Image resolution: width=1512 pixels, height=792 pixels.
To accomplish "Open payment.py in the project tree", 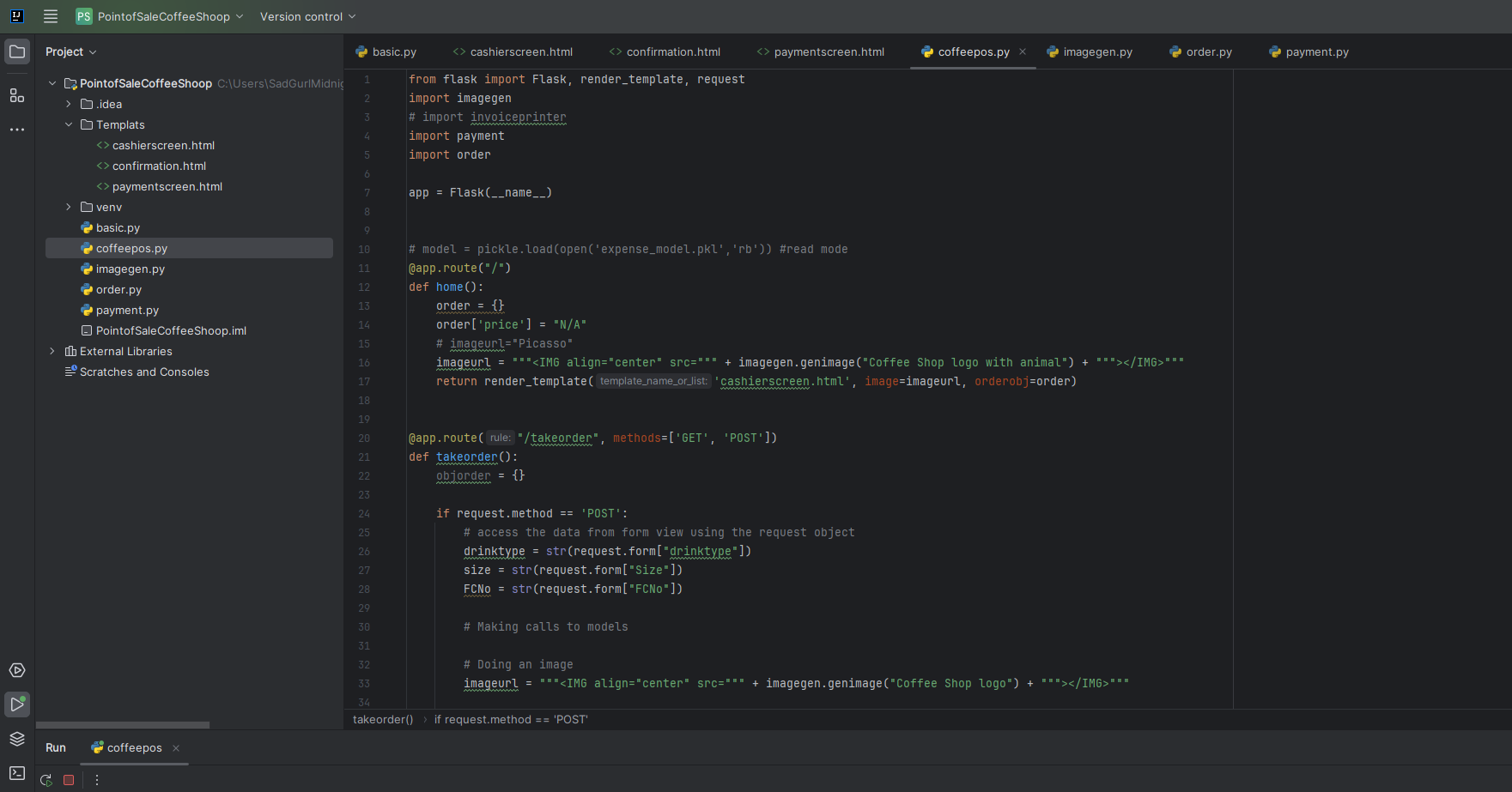I will pyautogui.click(x=127, y=310).
